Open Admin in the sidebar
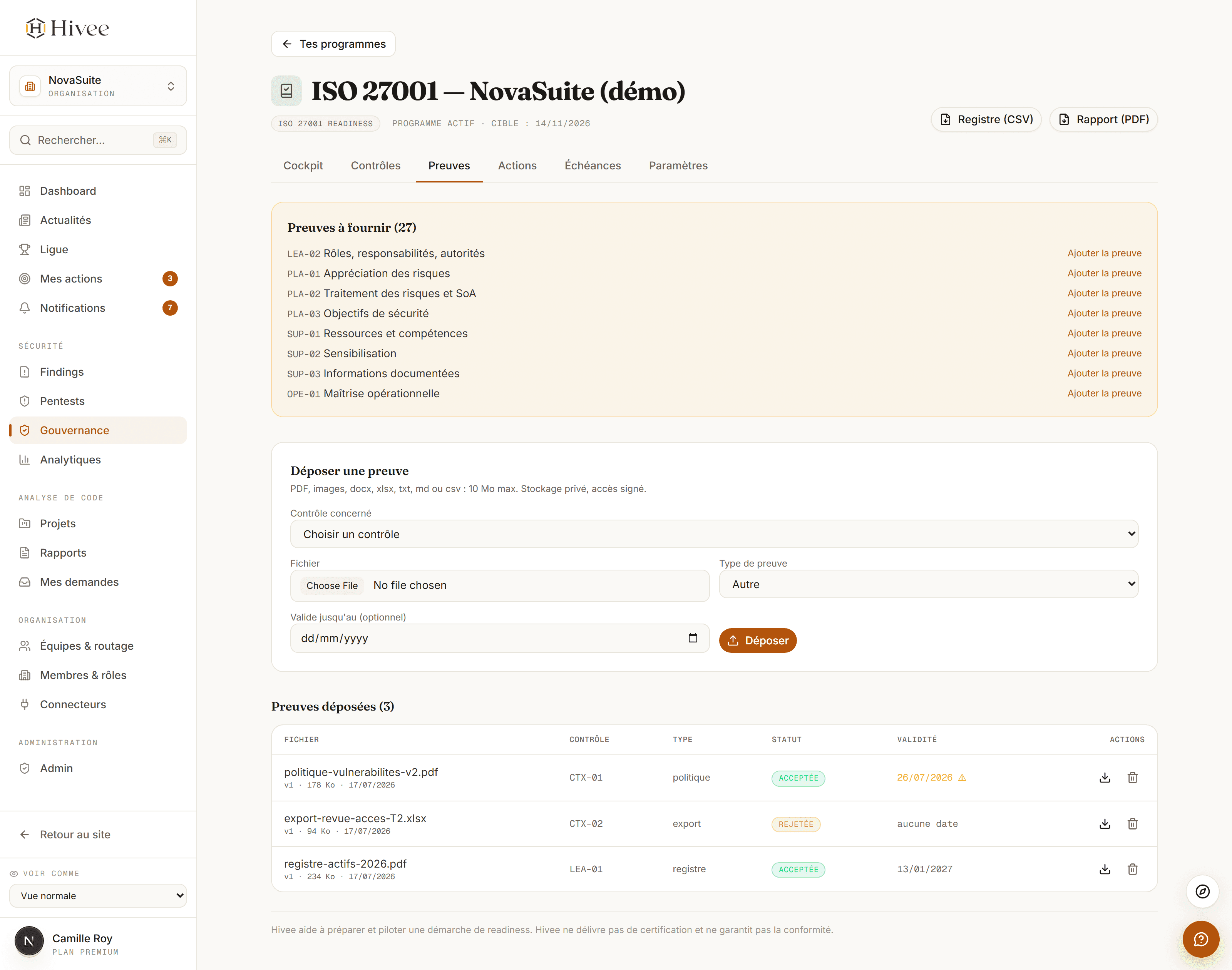Viewport: 1232px width, 970px height. pos(98,768)
